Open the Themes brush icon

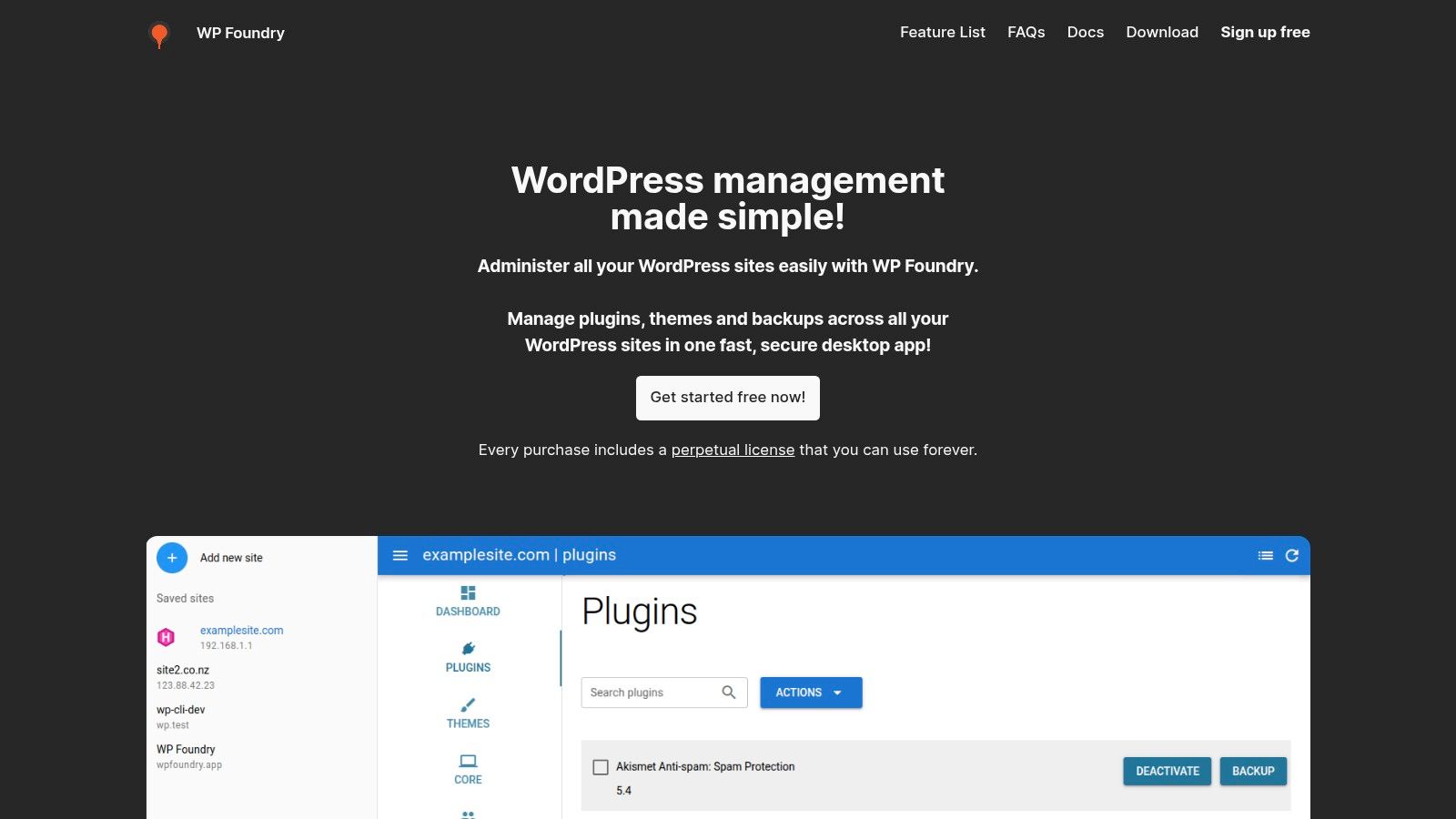(x=468, y=705)
